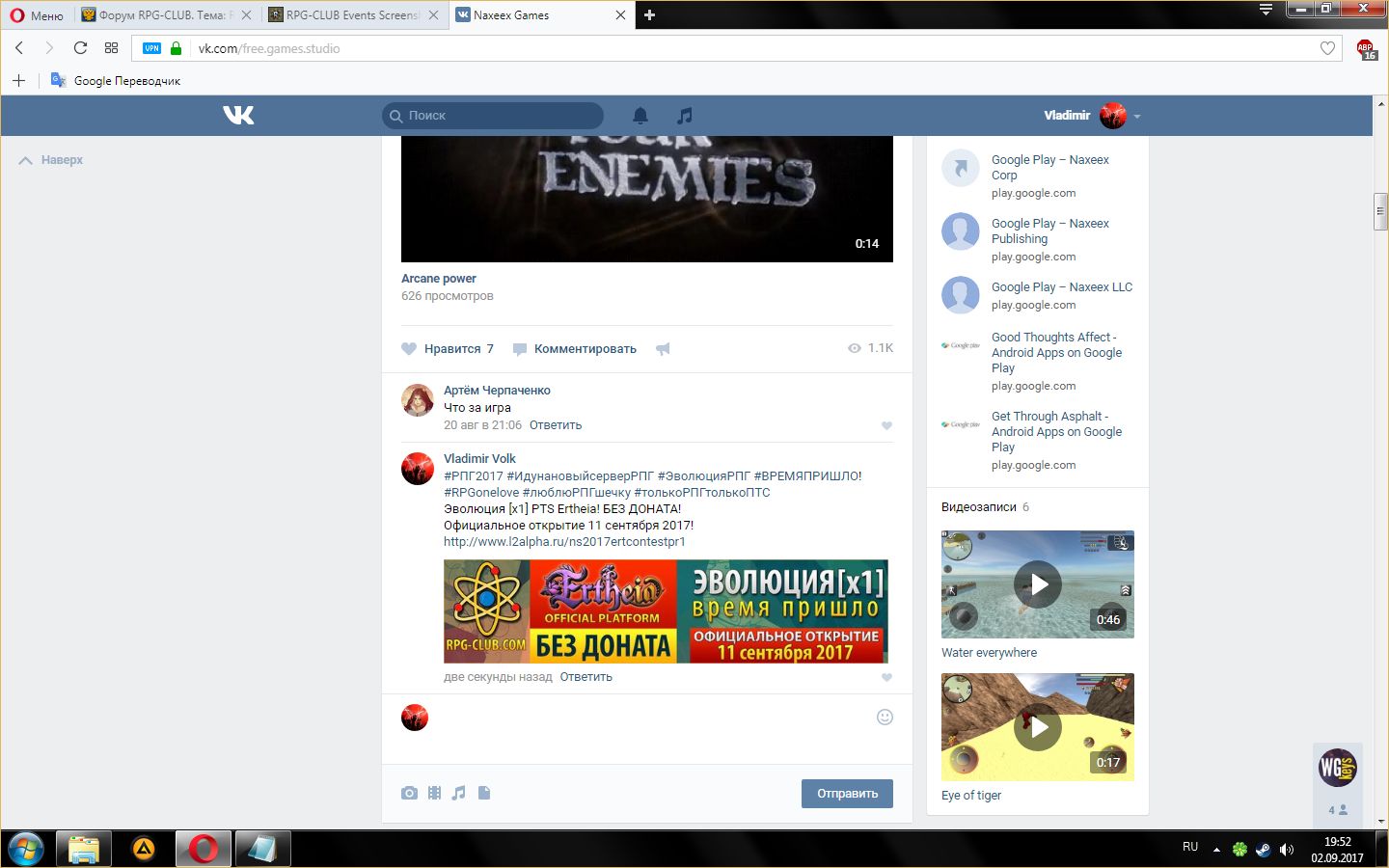Send comment with Отправить button
Image resolution: width=1389 pixels, height=868 pixels.
(x=847, y=794)
